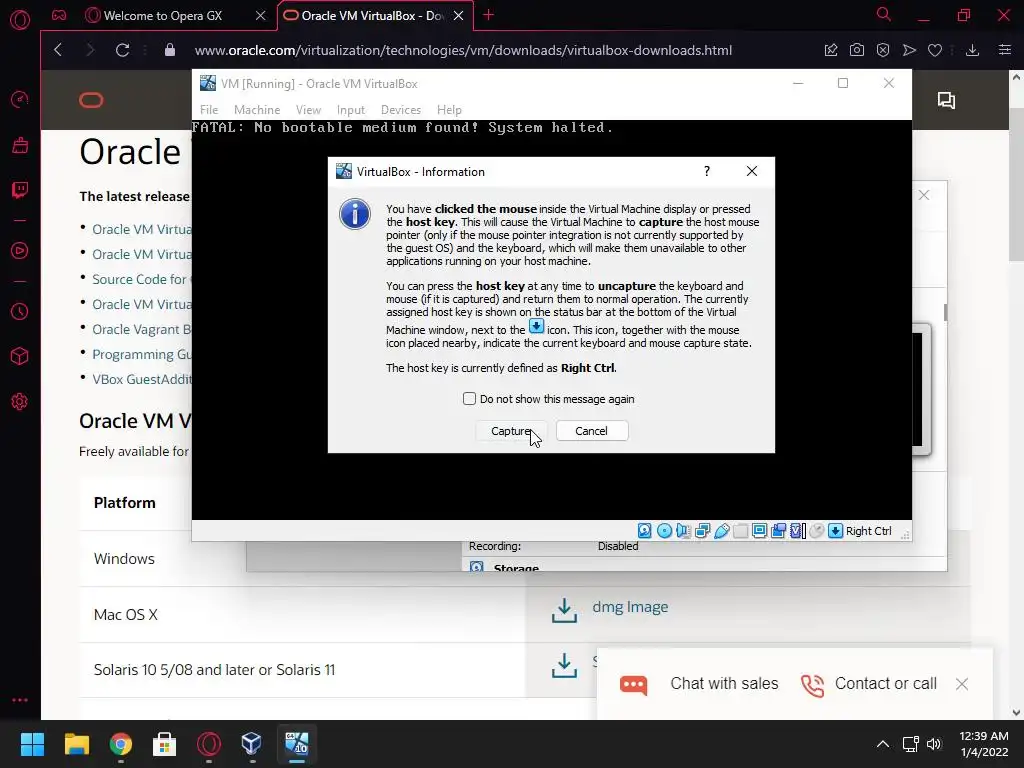
Task: Show hidden system tray icons
Action: click(x=882, y=744)
